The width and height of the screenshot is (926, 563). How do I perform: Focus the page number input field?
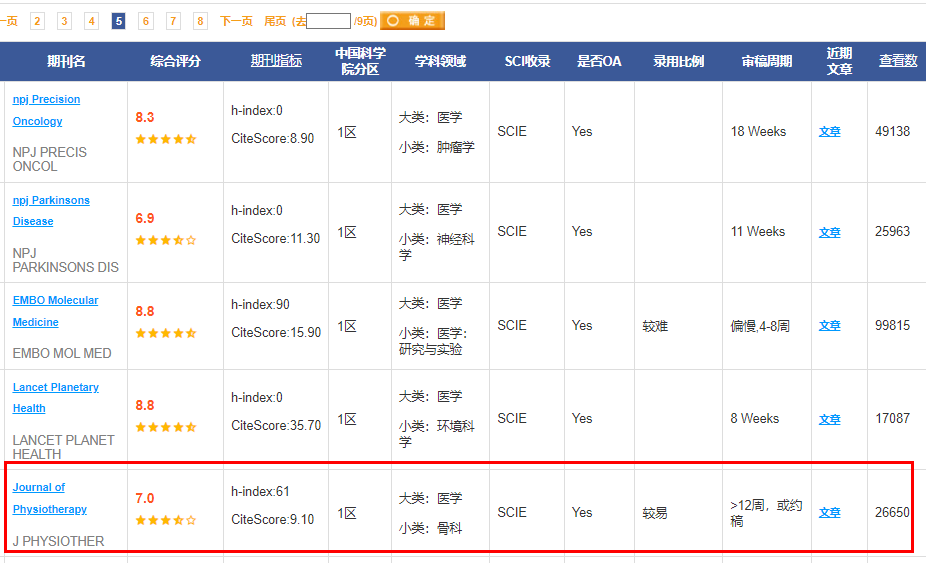329,21
